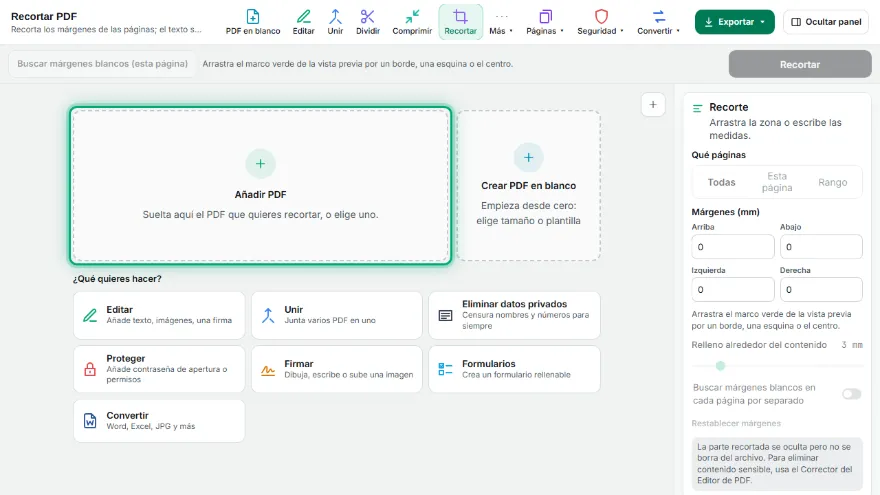The height and width of the screenshot is (495, 880).
Task: Hide the side panel with Ocultar panel
Action: click(826, 22)
